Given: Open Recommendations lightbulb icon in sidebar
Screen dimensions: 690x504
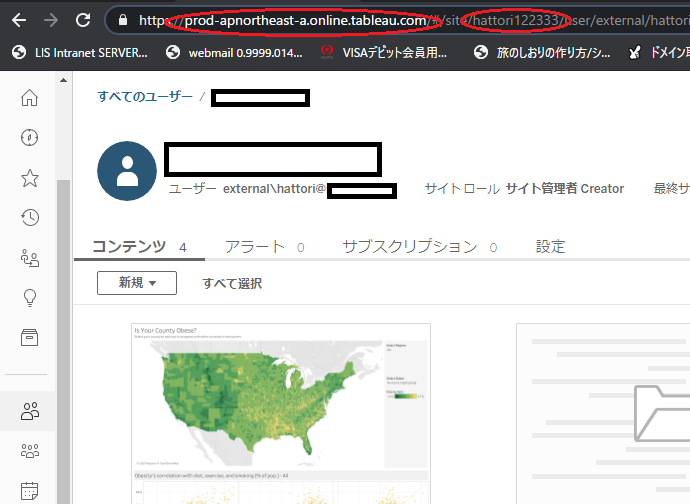Looking at the screenshot, I should point(29,298).
